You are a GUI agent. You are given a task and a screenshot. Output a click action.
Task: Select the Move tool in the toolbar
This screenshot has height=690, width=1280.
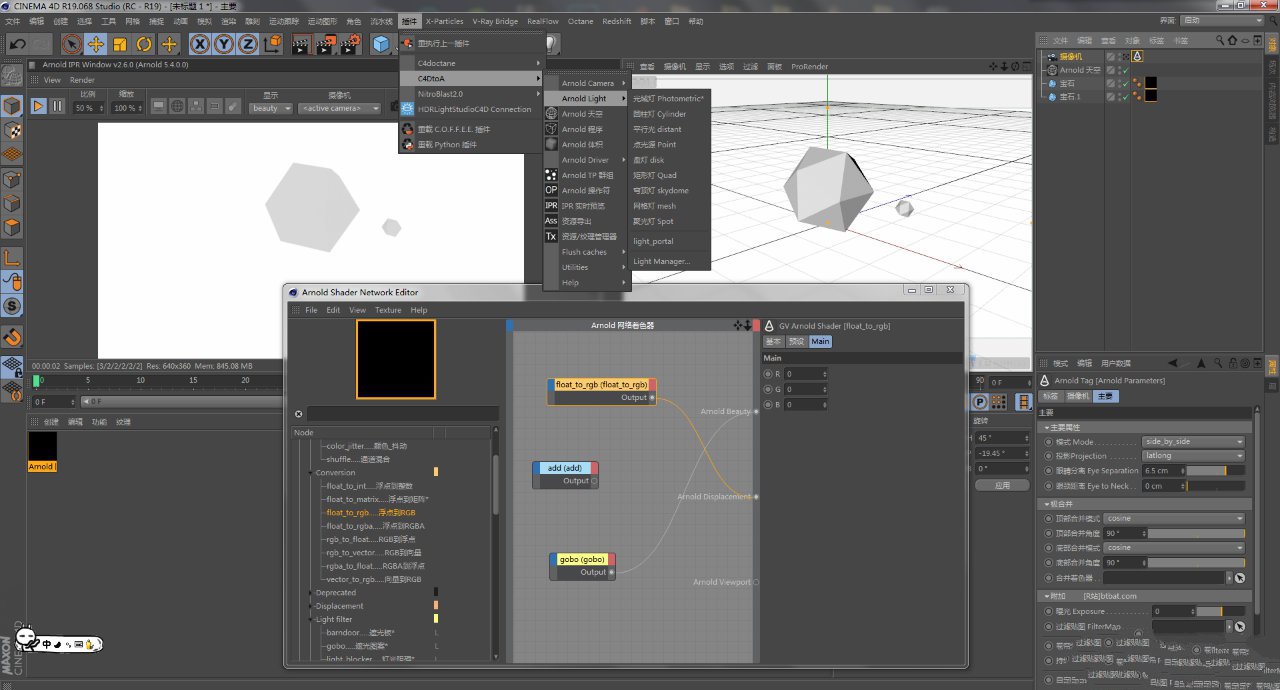(96, 44)
